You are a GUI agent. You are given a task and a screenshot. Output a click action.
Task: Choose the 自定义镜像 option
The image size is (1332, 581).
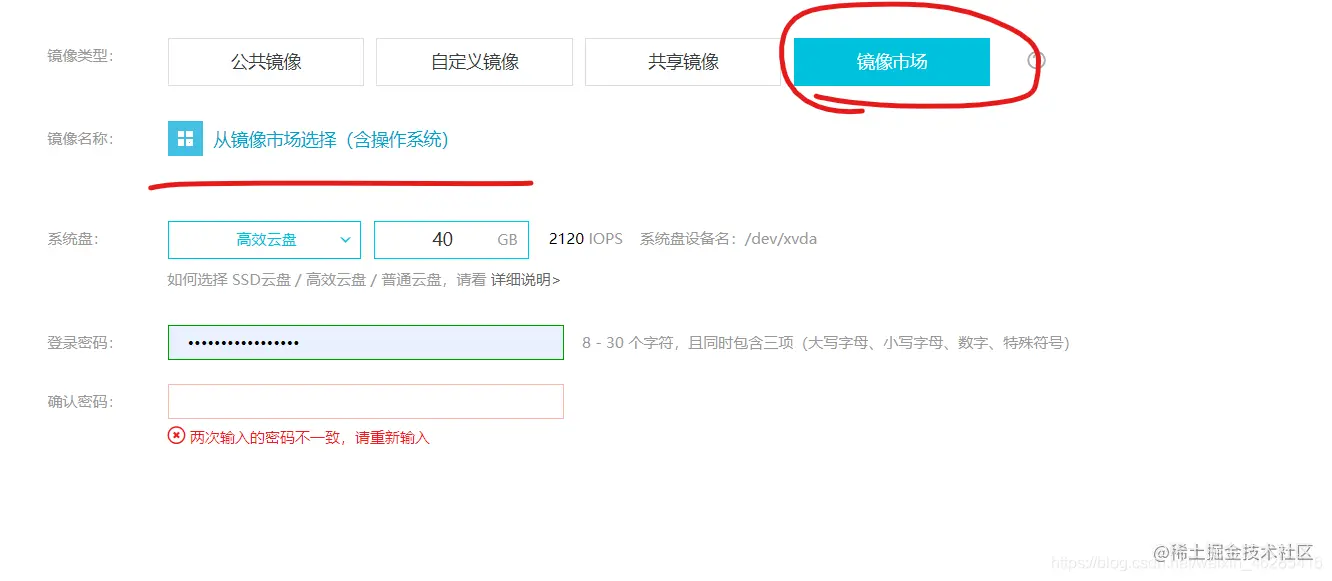coord(473,61)
